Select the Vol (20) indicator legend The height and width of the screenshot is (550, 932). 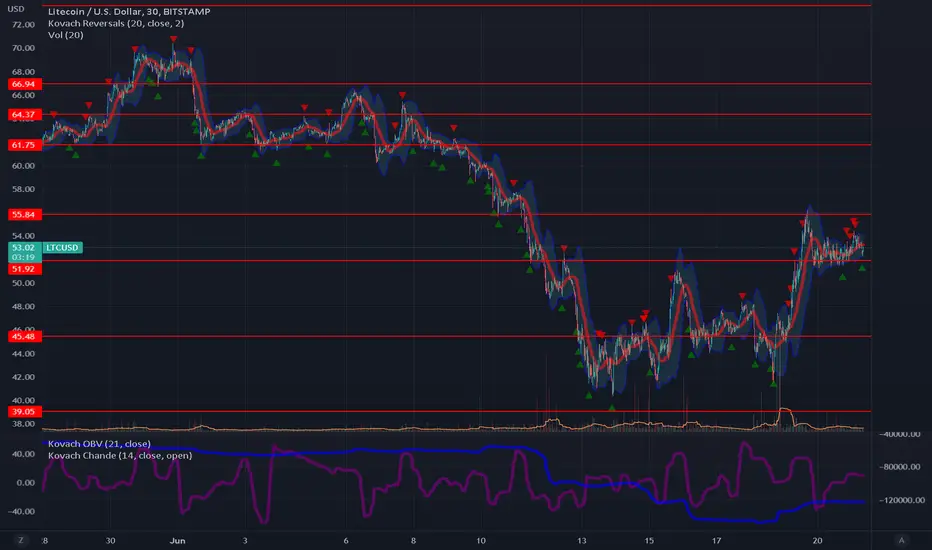[65, 35]
